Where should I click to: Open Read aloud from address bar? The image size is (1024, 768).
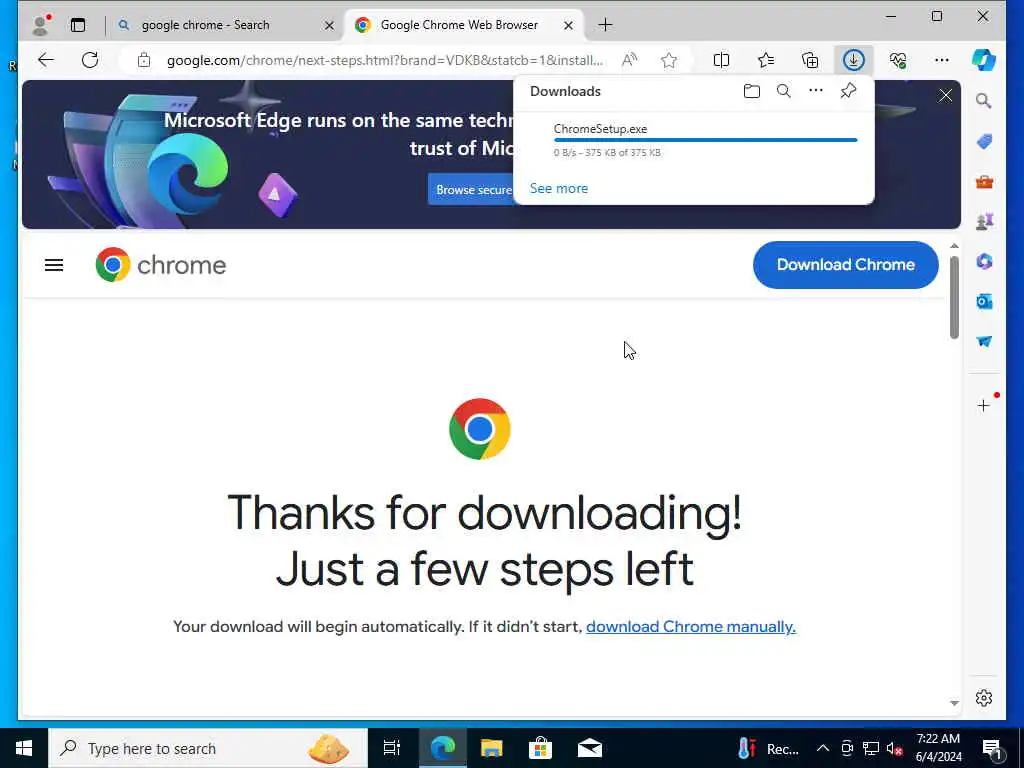(x=629, y=60)
